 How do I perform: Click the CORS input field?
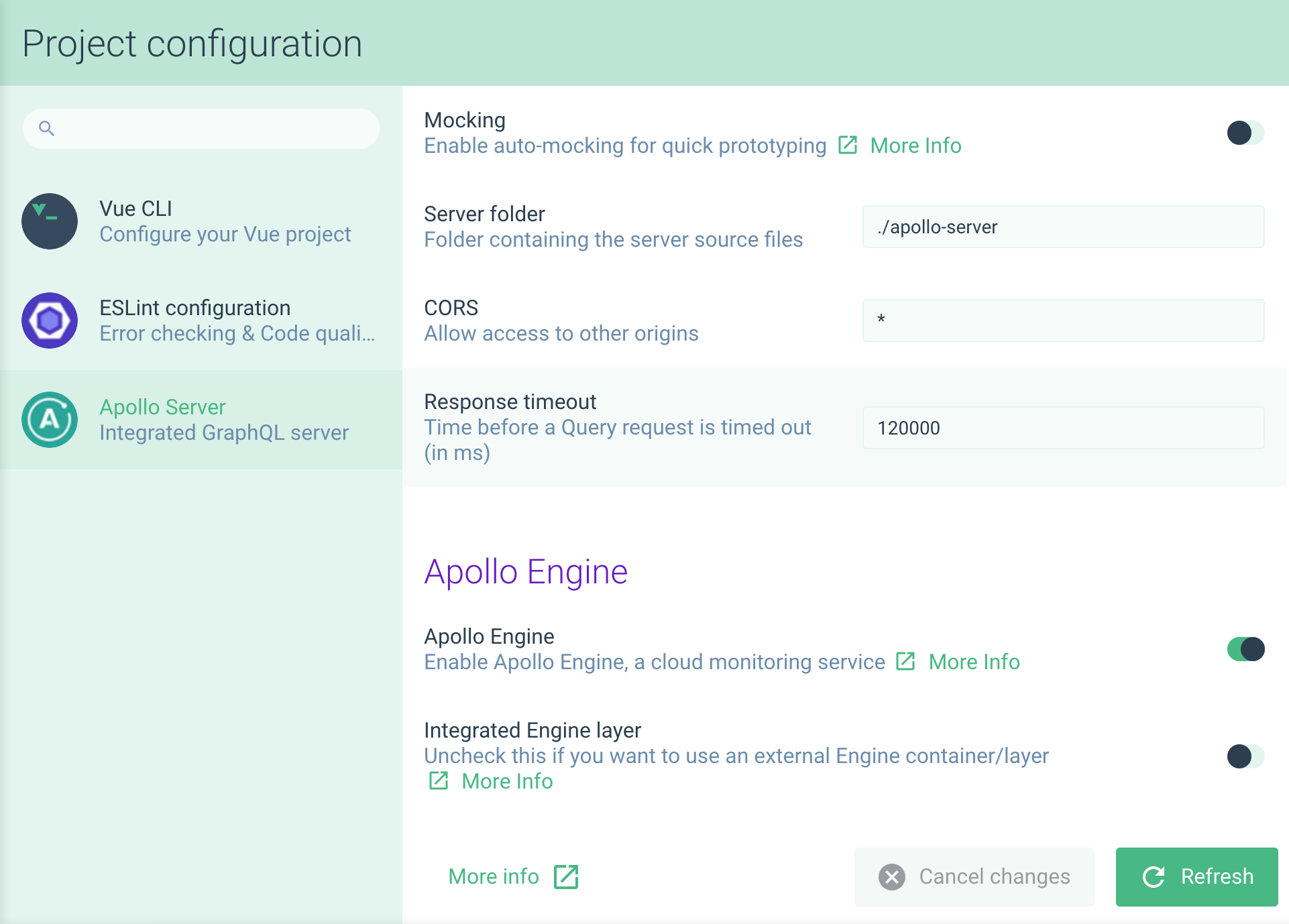pyautogui.click(x=1065, y=320)
